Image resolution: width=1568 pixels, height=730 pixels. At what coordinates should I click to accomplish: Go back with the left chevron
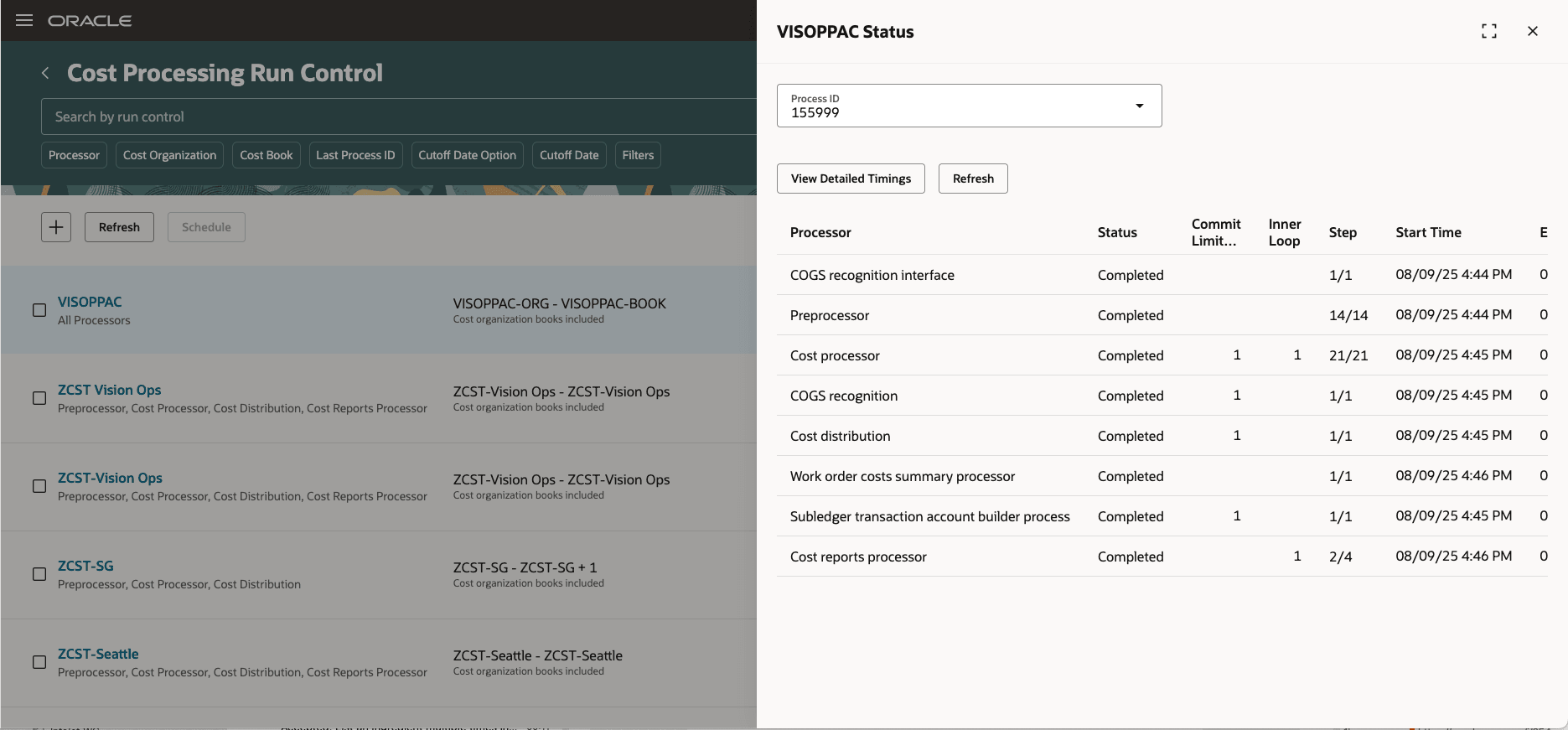45,74
